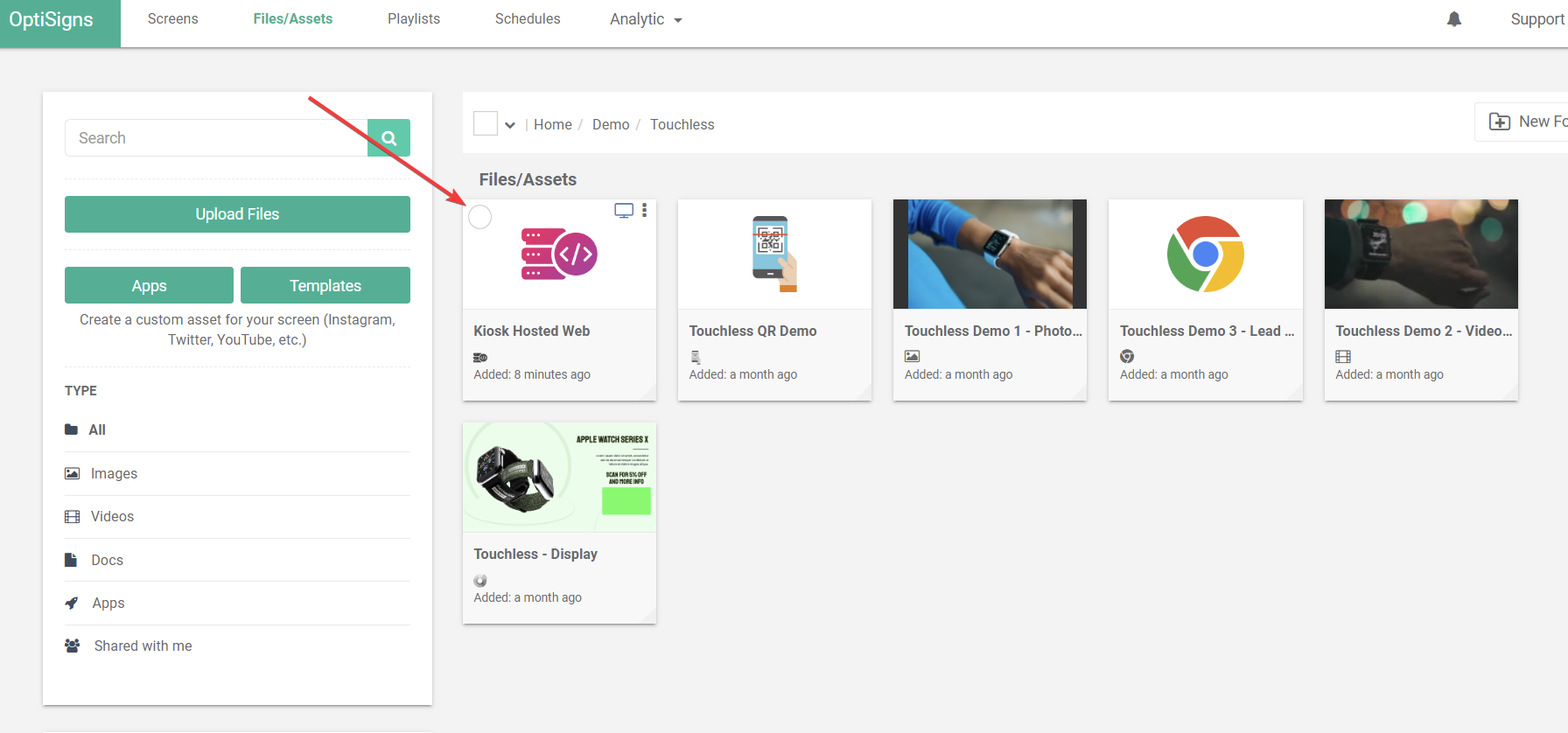Expand the selection dropdown arrow beside checkbox
Image resolution: width=1568 pixels, height=733 pixels.
pos(510,125)
